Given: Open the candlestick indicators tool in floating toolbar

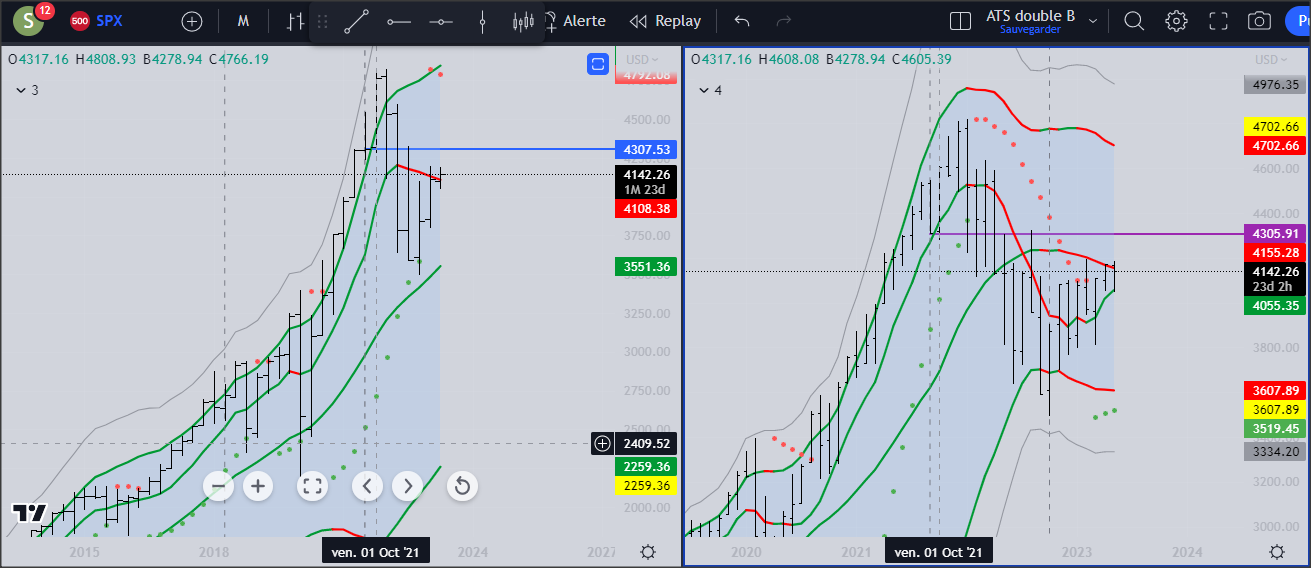Looking at the screenshot, I should (x=523, y=21).
